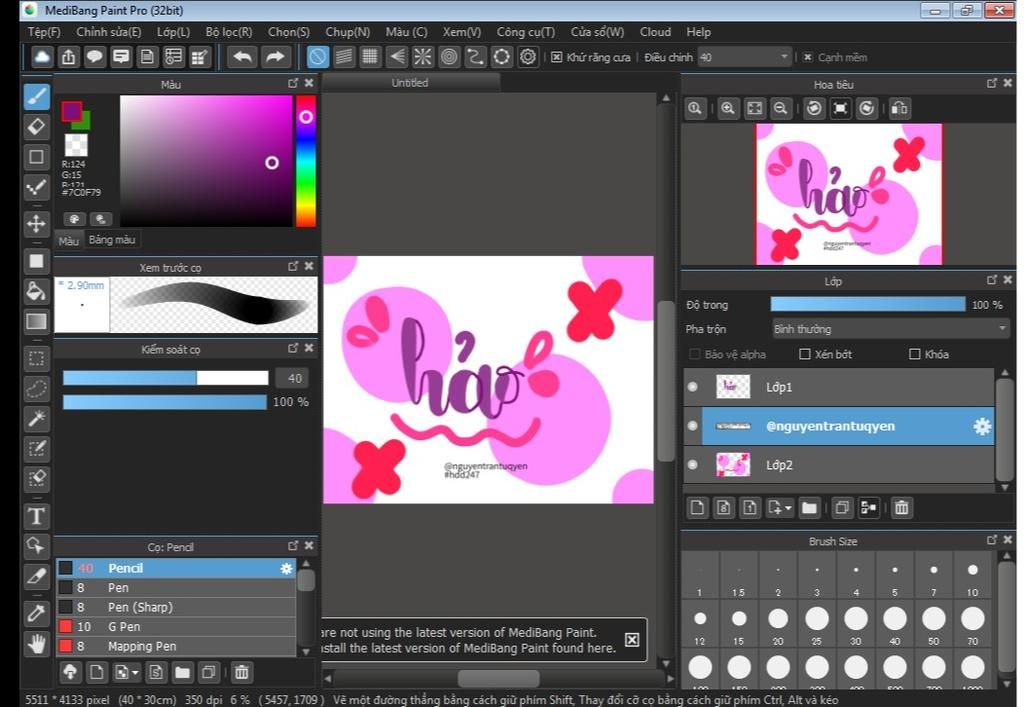Select the Bucket fill tool

click(37, 291)
